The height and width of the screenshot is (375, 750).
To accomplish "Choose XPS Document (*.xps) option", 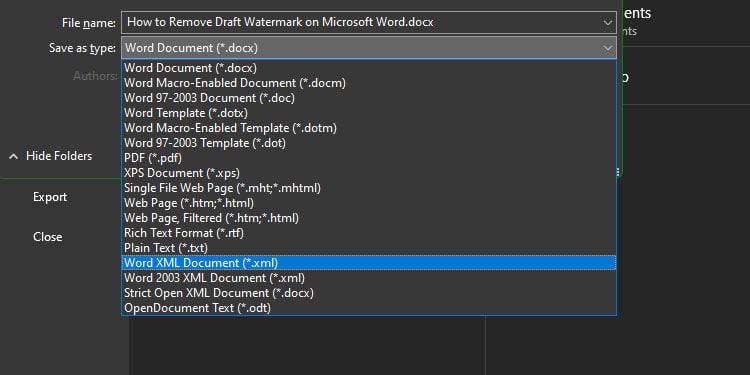I will pyautogui.click(x=369, y=173).
